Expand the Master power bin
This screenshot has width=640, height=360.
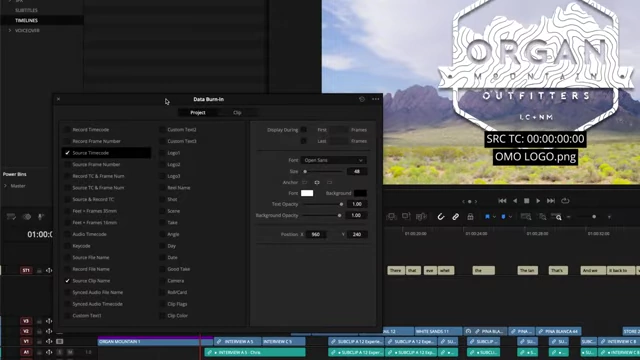pos(5,186)
